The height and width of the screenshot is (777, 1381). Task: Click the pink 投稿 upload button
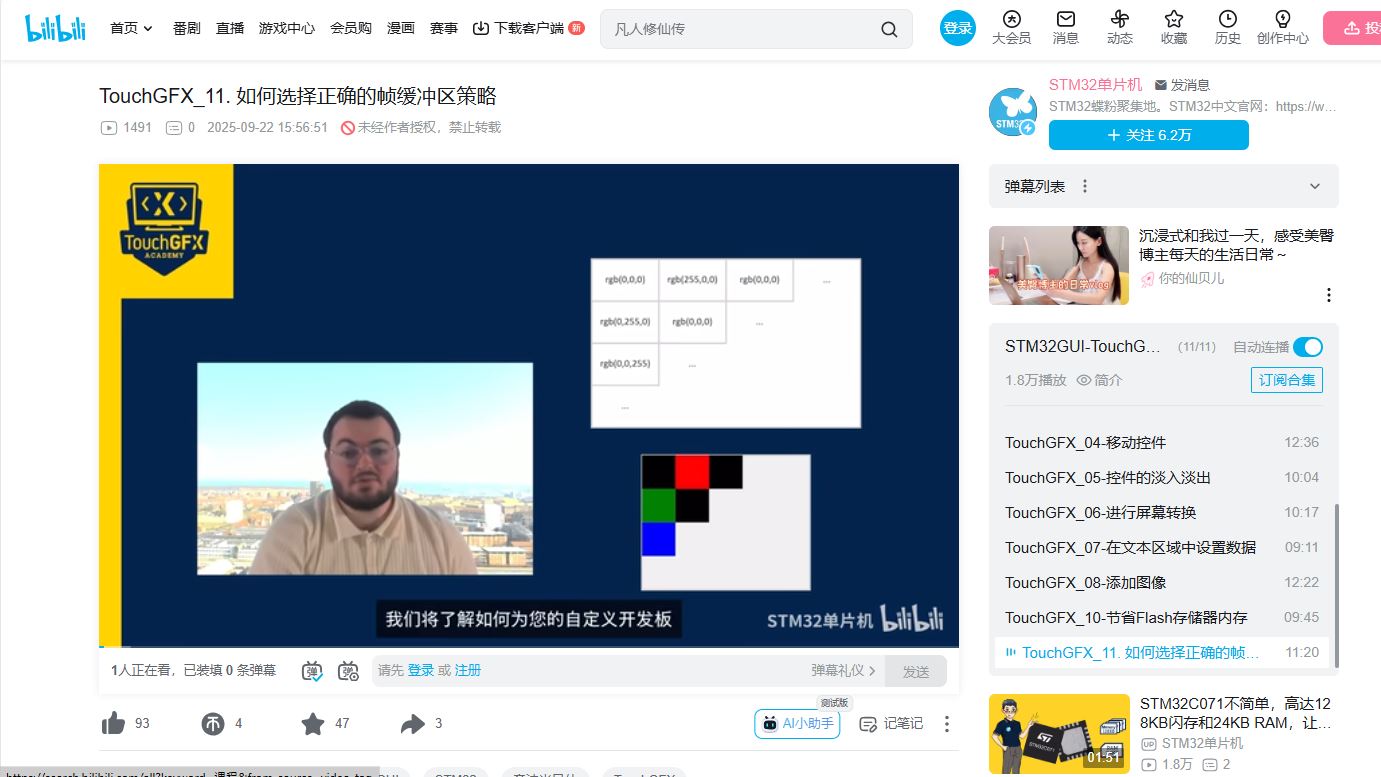click(1352, 28)
